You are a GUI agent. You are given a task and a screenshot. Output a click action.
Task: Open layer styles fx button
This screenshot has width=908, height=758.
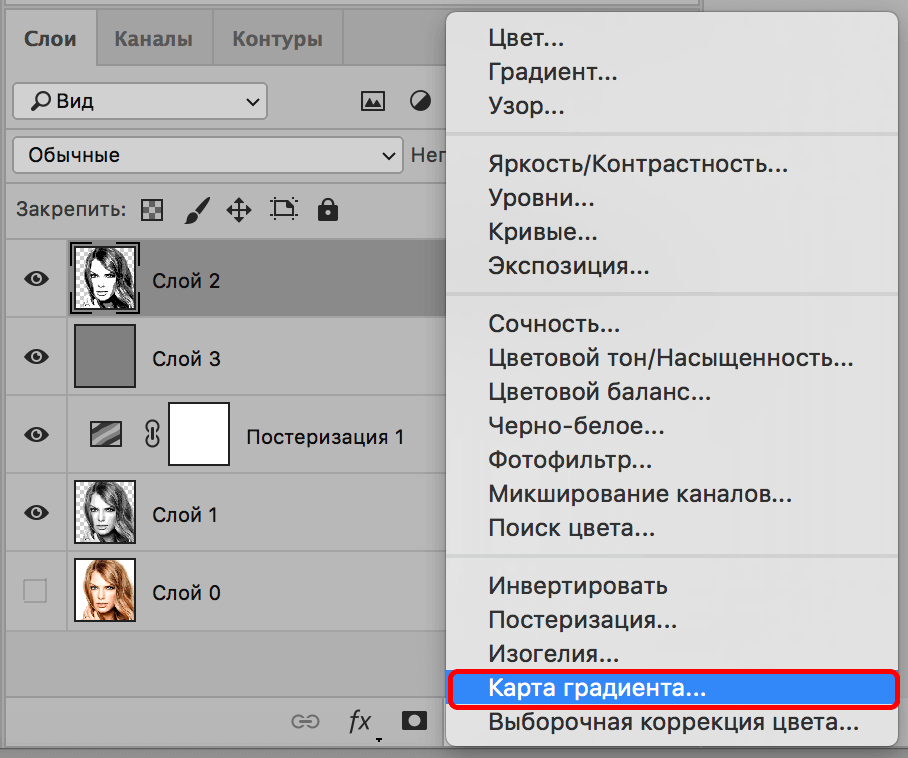coord(359,721)
